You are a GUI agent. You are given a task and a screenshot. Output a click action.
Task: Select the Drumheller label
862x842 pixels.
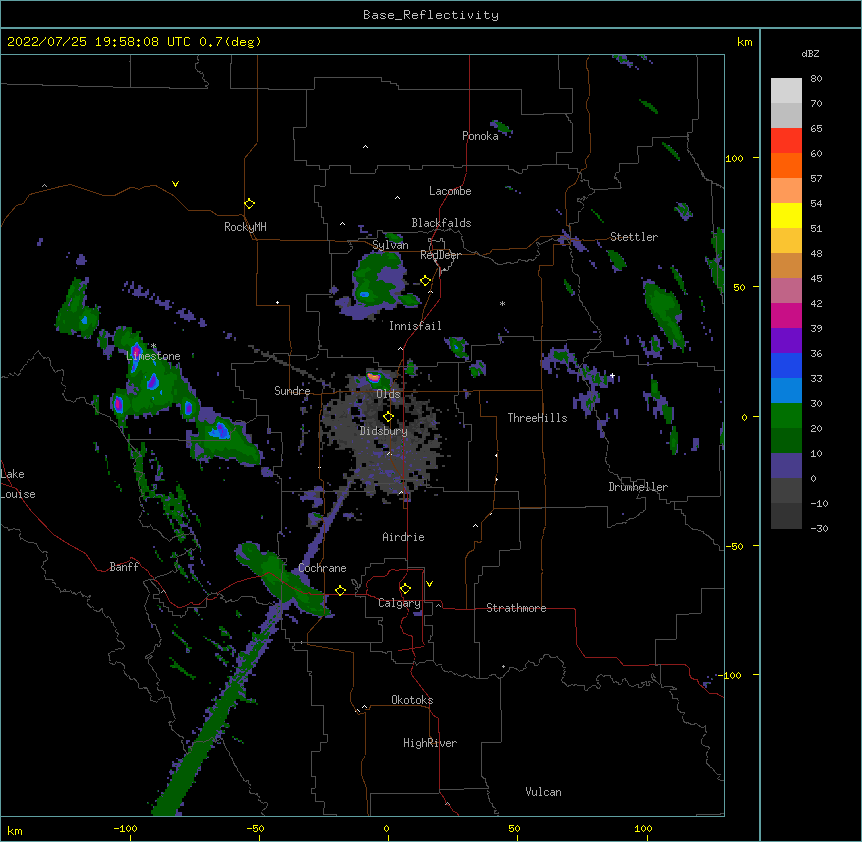coord(638,487)
